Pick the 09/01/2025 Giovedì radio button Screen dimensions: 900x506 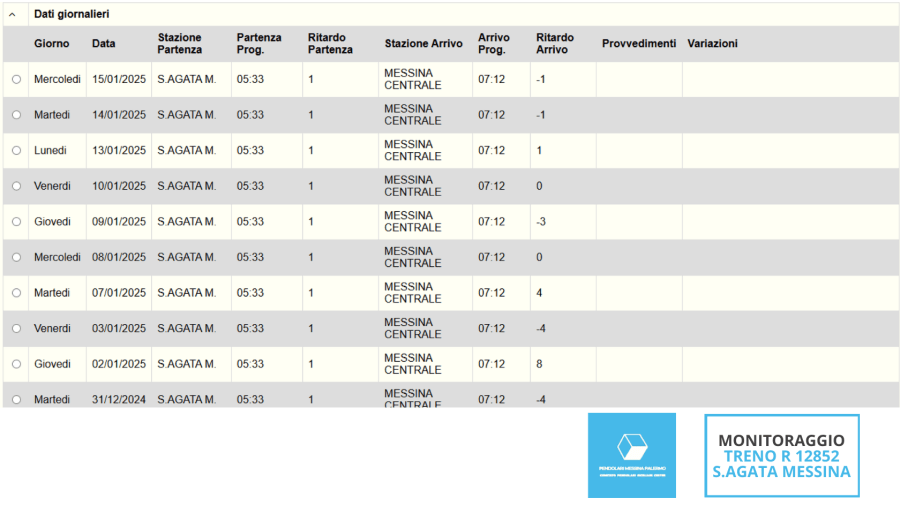tap(16, 222)
